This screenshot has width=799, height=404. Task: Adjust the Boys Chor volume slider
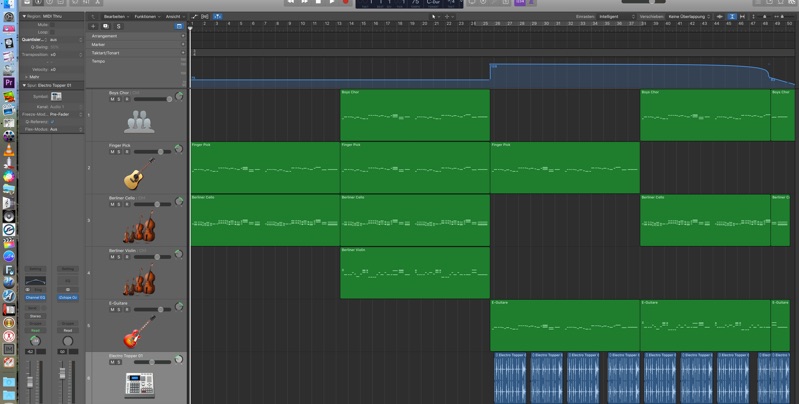(153, 99)
